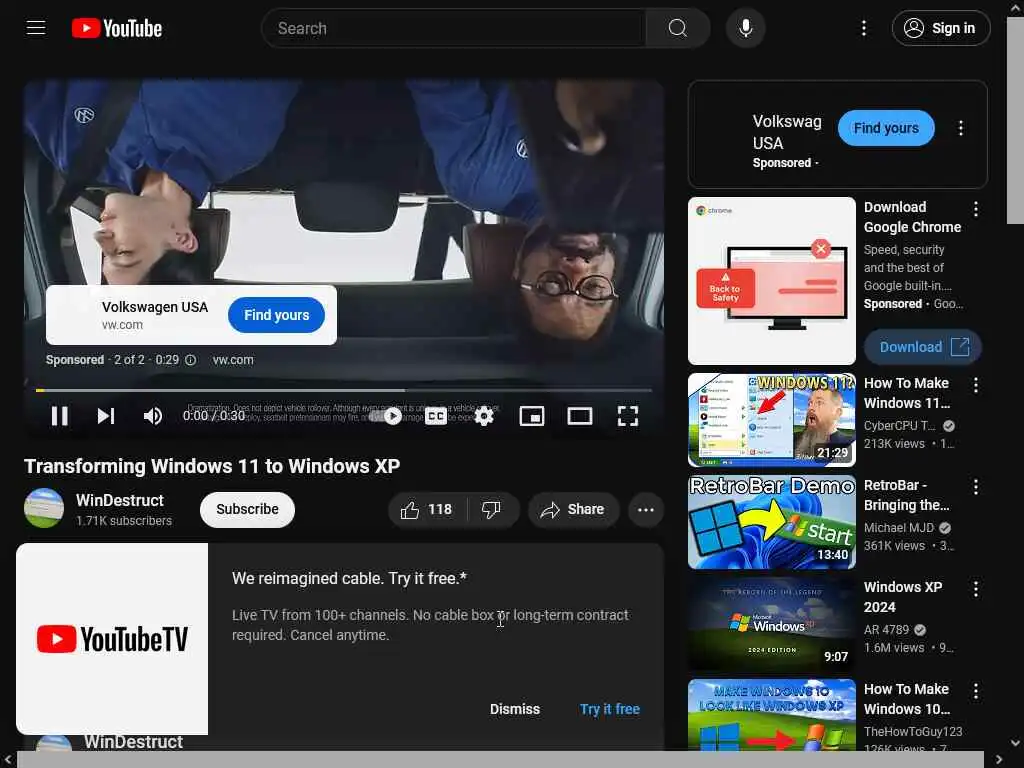Open ad info icon next to 0:29
Viewport: 1024px width, 768px height.
tap(191, 360)
